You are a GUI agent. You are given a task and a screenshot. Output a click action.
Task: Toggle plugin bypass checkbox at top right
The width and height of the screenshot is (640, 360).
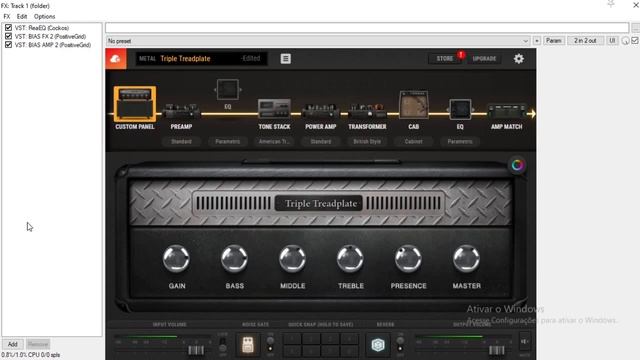coord(635,40)
